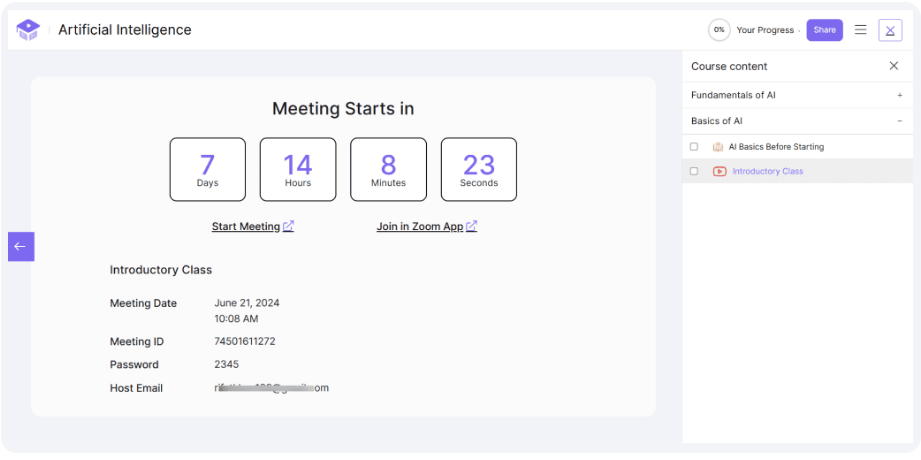Select the Introductory Class lesson
The height and width of the screenshot is (460, 921).
(767, 172)
